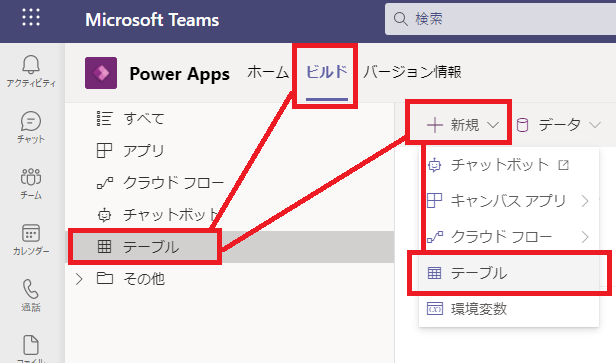Image resolution: width=616 pixels, height=363 pixels.
Task: Open Calendar (カレンダー) in sidebar
Action: (31, 239)
